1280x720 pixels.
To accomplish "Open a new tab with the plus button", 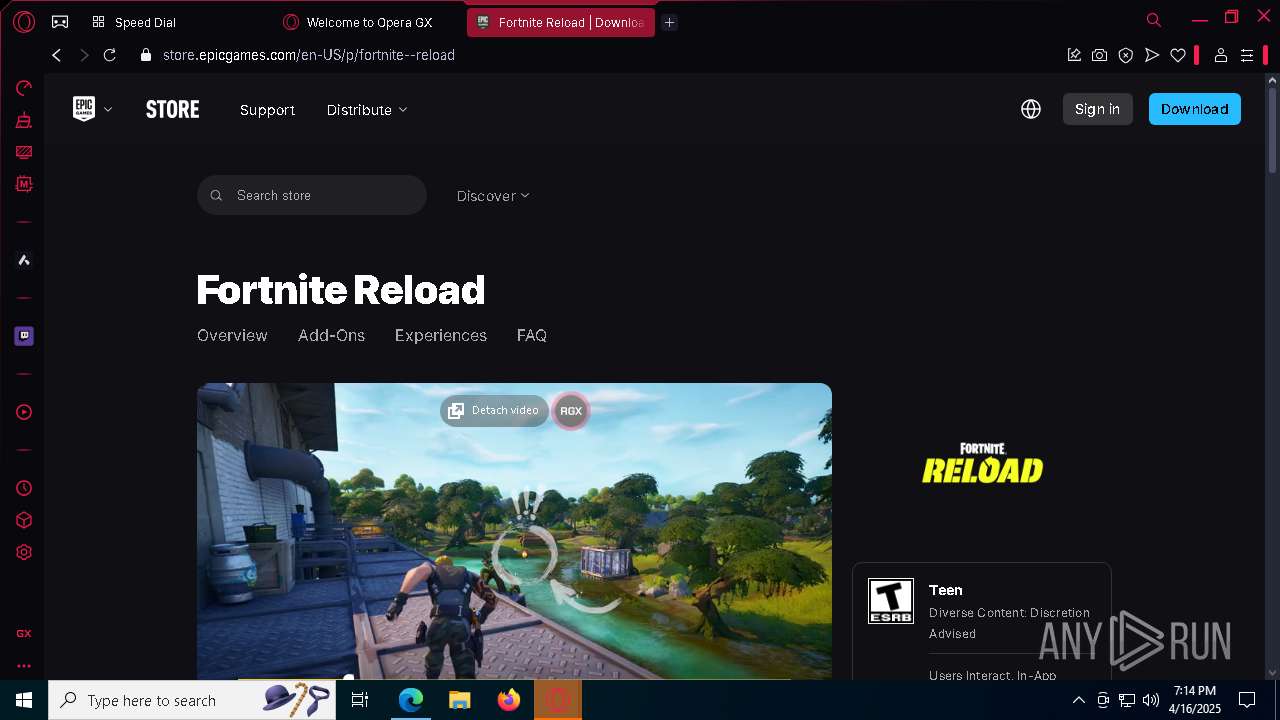I will [670, 22].
